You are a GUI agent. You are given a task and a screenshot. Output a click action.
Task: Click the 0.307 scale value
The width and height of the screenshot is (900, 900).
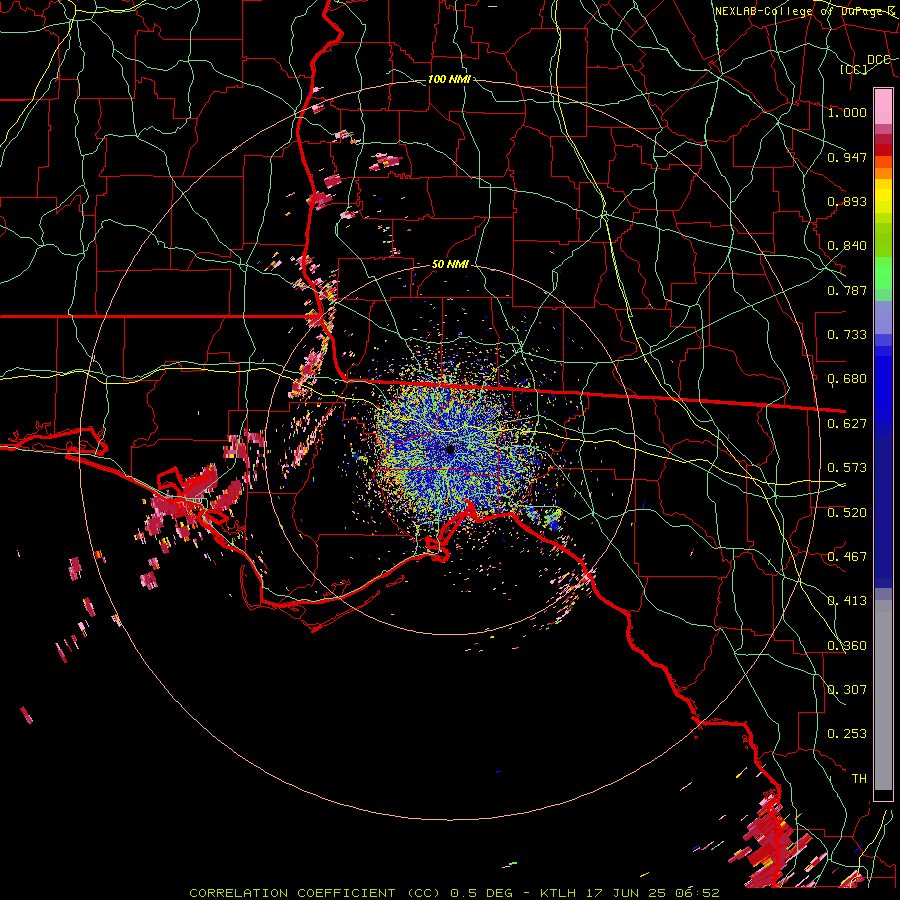(x=847, y=690)
